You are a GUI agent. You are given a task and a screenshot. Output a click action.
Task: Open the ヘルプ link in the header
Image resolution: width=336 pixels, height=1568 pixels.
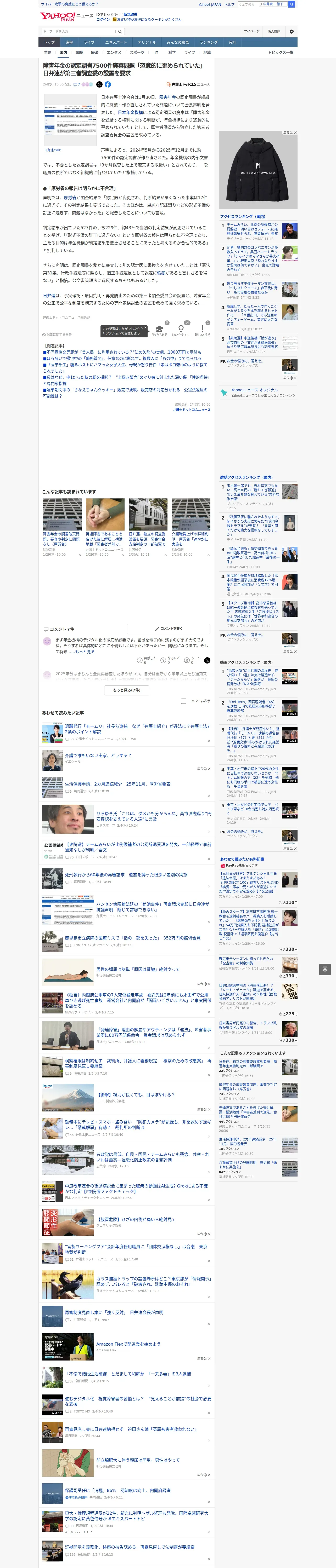pos(229,4)
